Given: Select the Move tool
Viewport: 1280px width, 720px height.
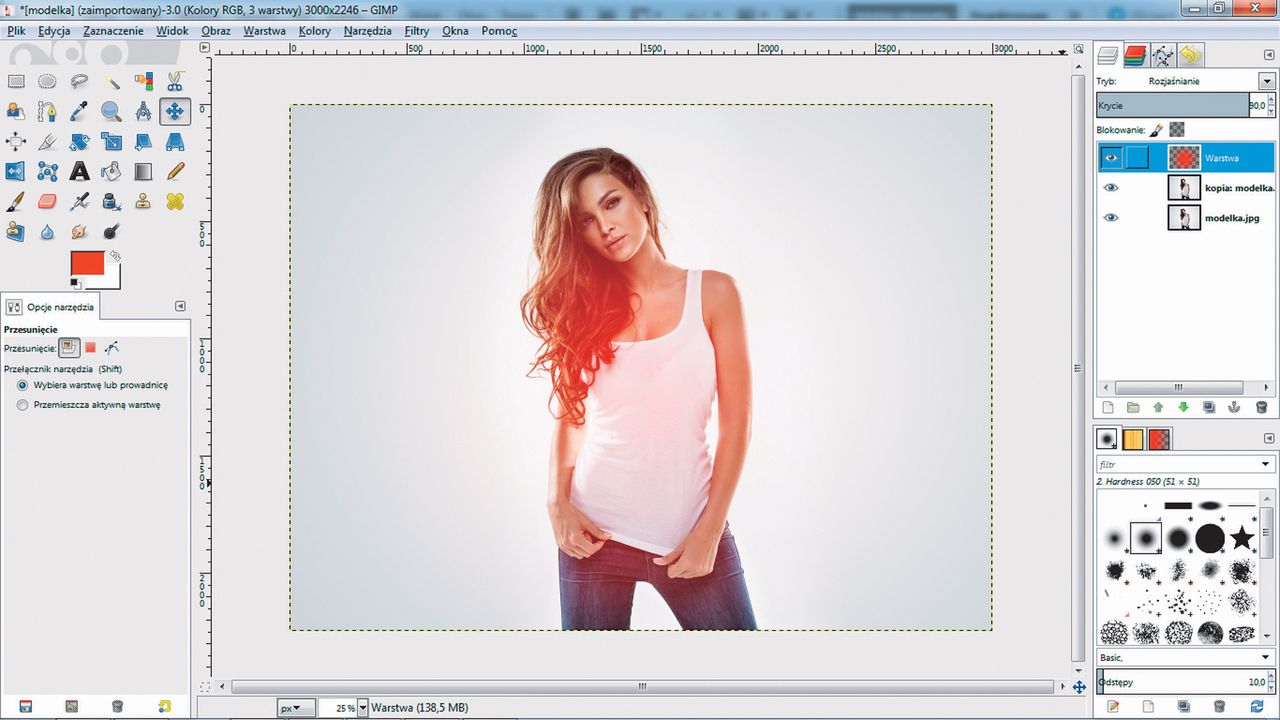Looking at the screenshot, I should point(175,112).
